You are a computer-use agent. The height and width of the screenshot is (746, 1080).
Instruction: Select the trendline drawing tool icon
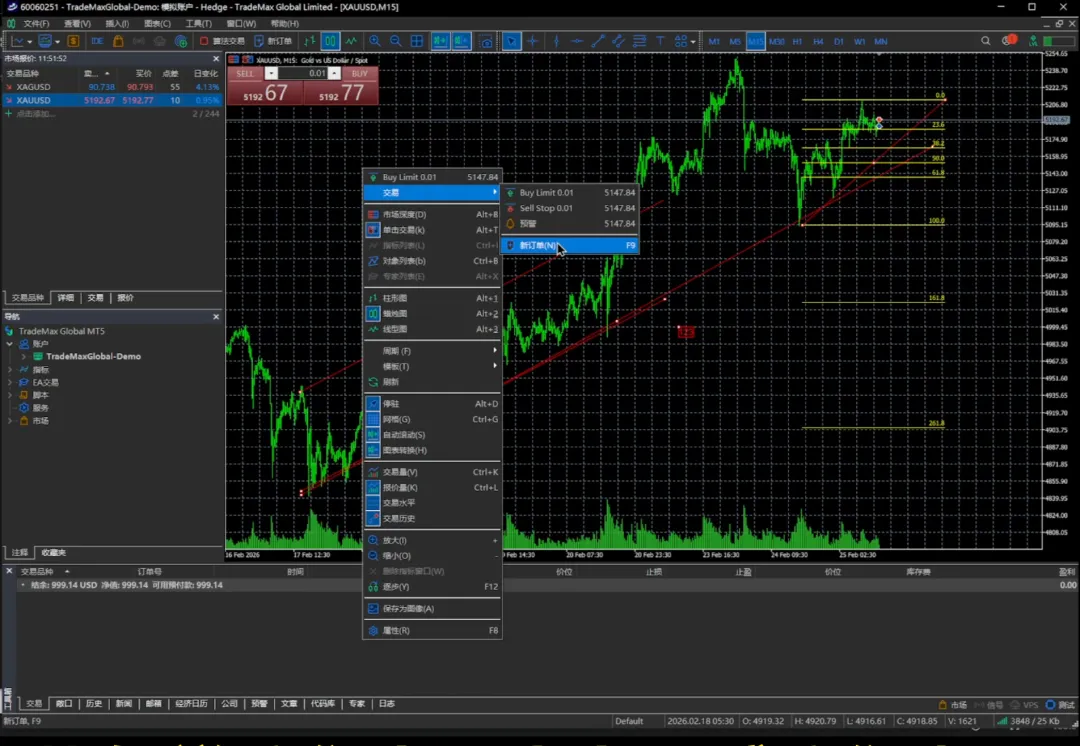pyautogui.click(x=598, y=41)
